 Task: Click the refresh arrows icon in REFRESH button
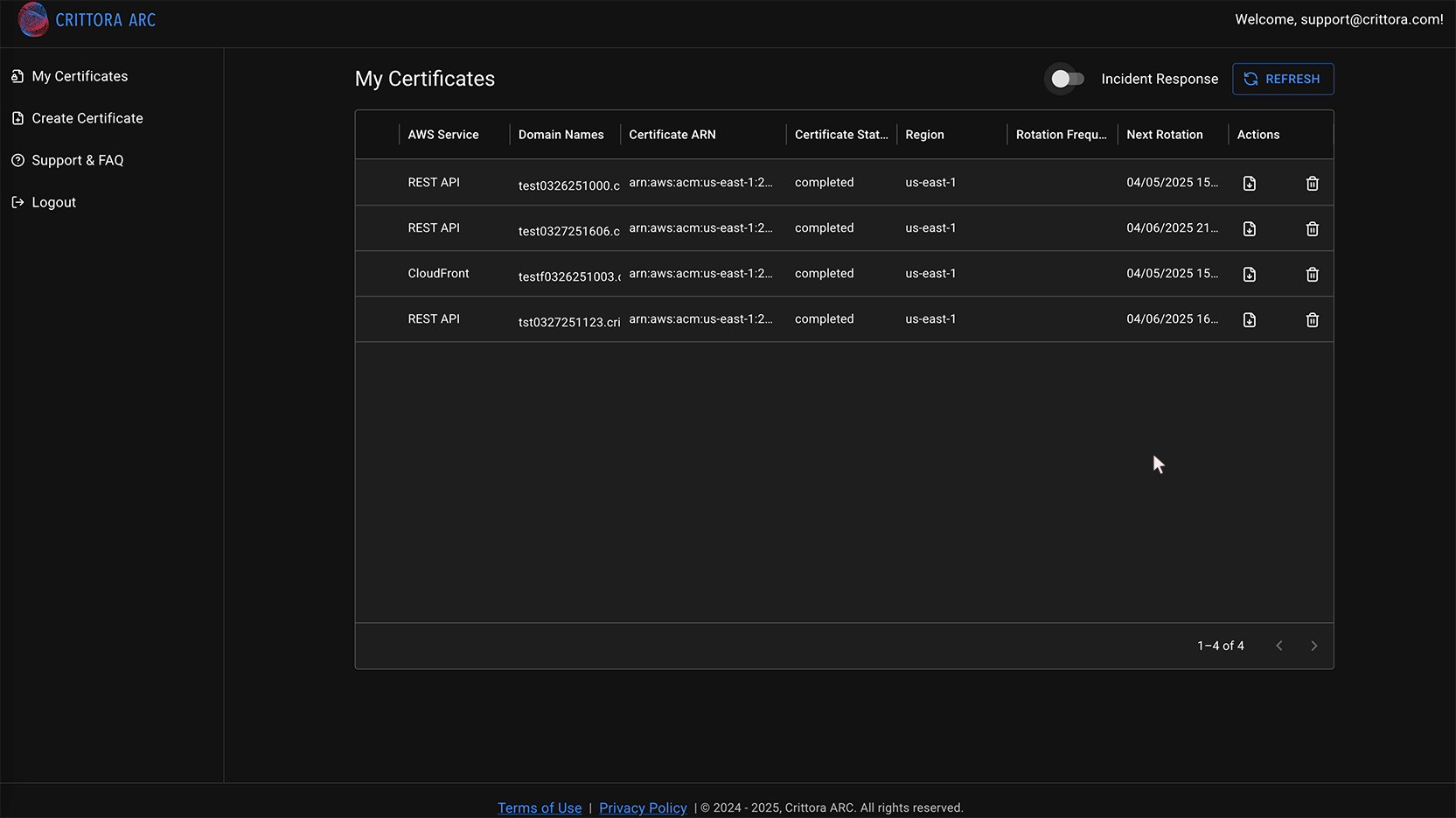[1250, 79]
